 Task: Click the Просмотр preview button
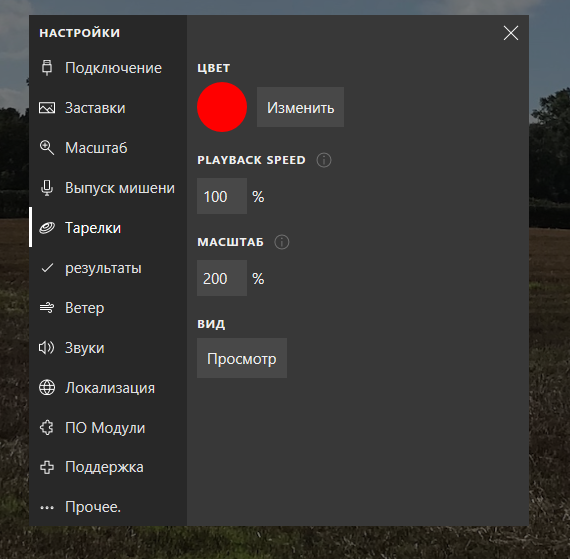[242, 358]
